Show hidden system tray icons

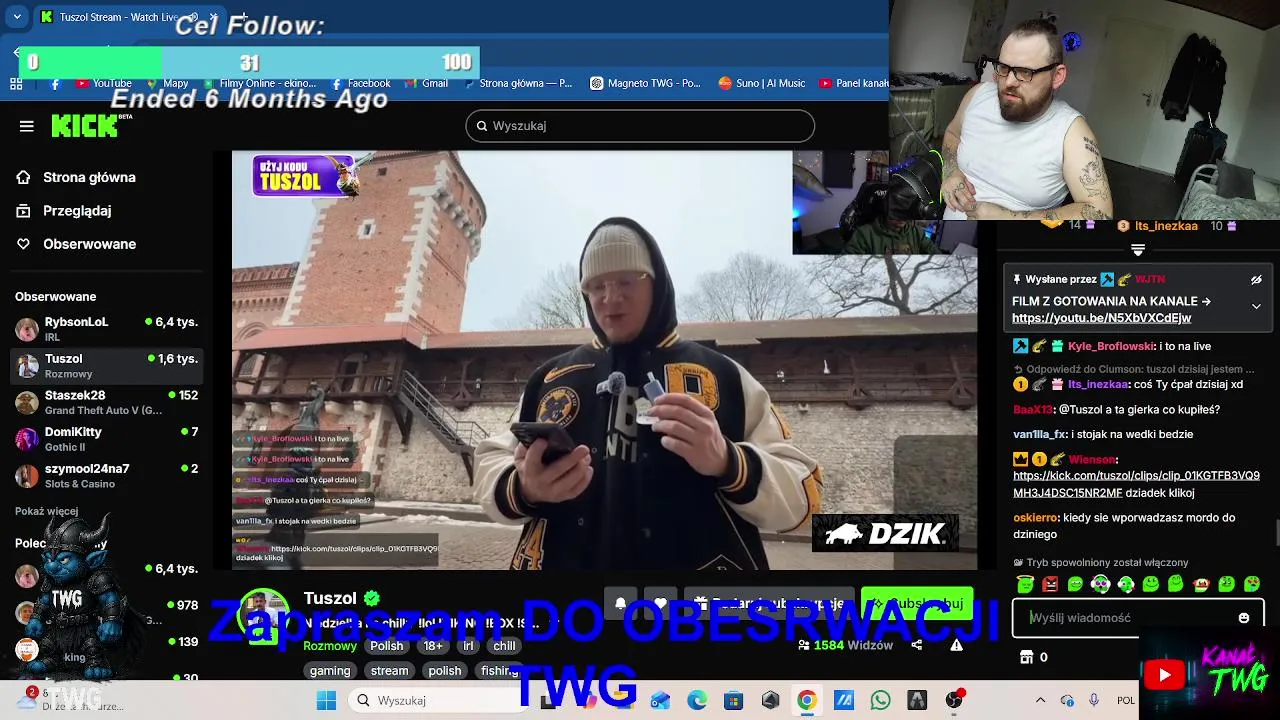click(1040, 700)
